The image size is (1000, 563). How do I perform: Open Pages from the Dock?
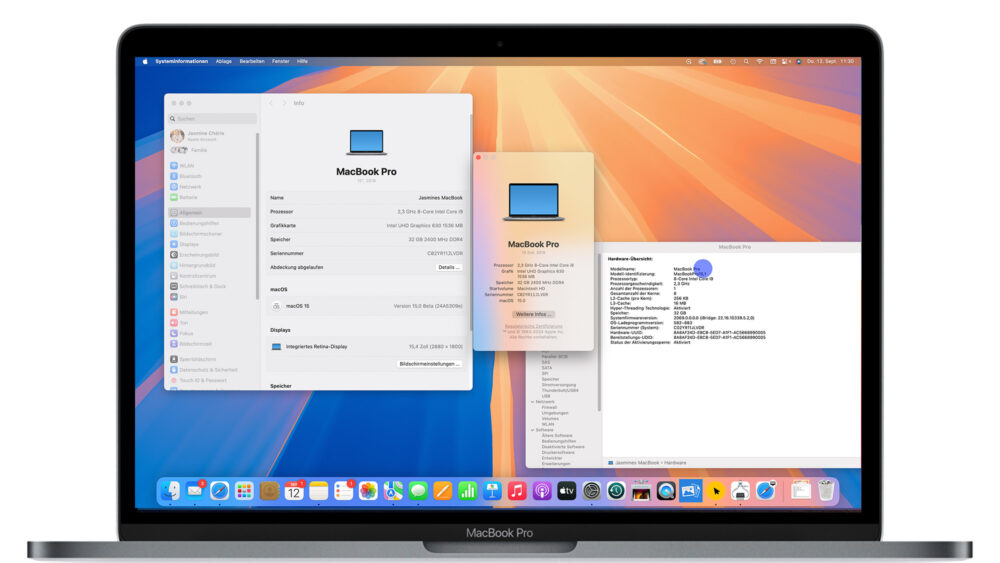(x=443, y=490)
